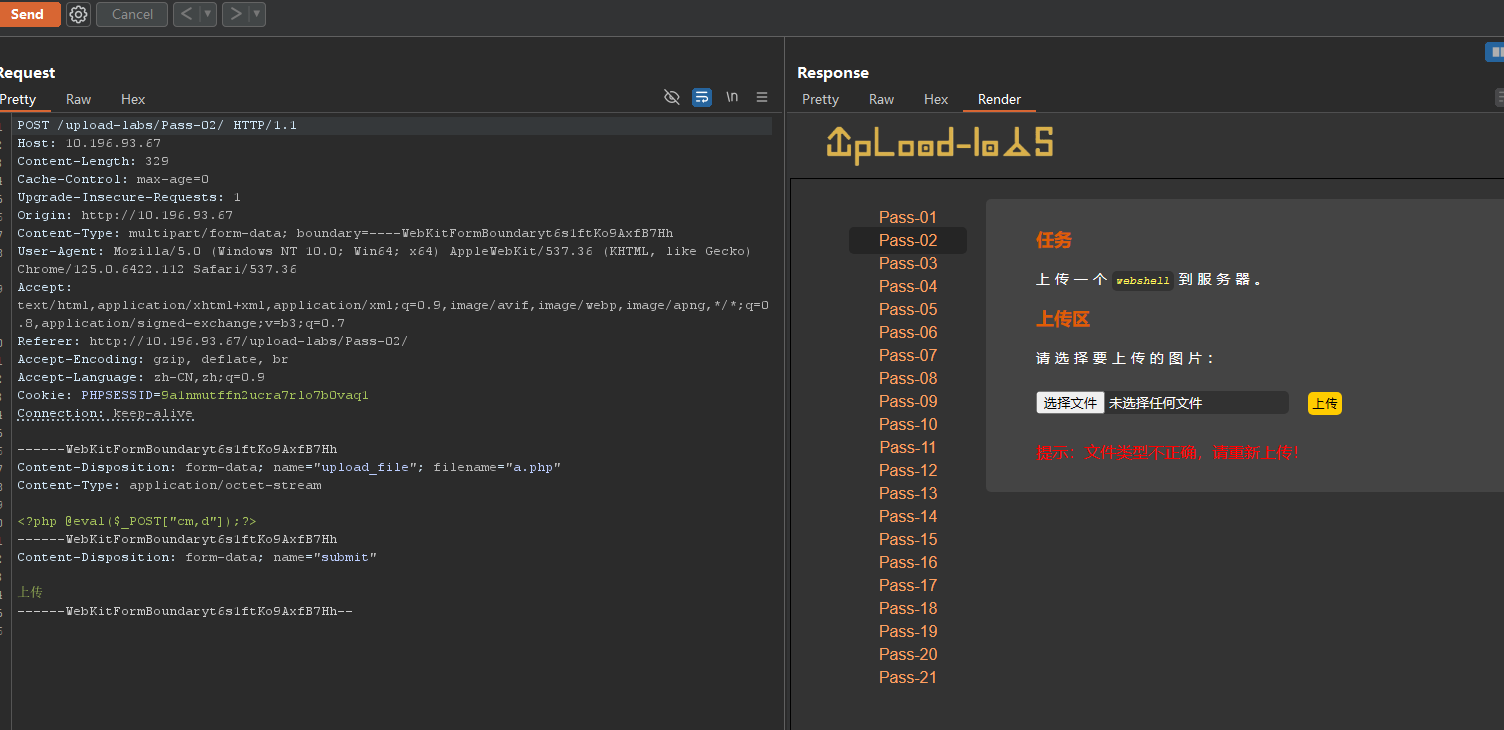Viewport: 1504px width, 730px height.
Task: Click the Connection: keep-alive header
Action: [x=105, y=413]
